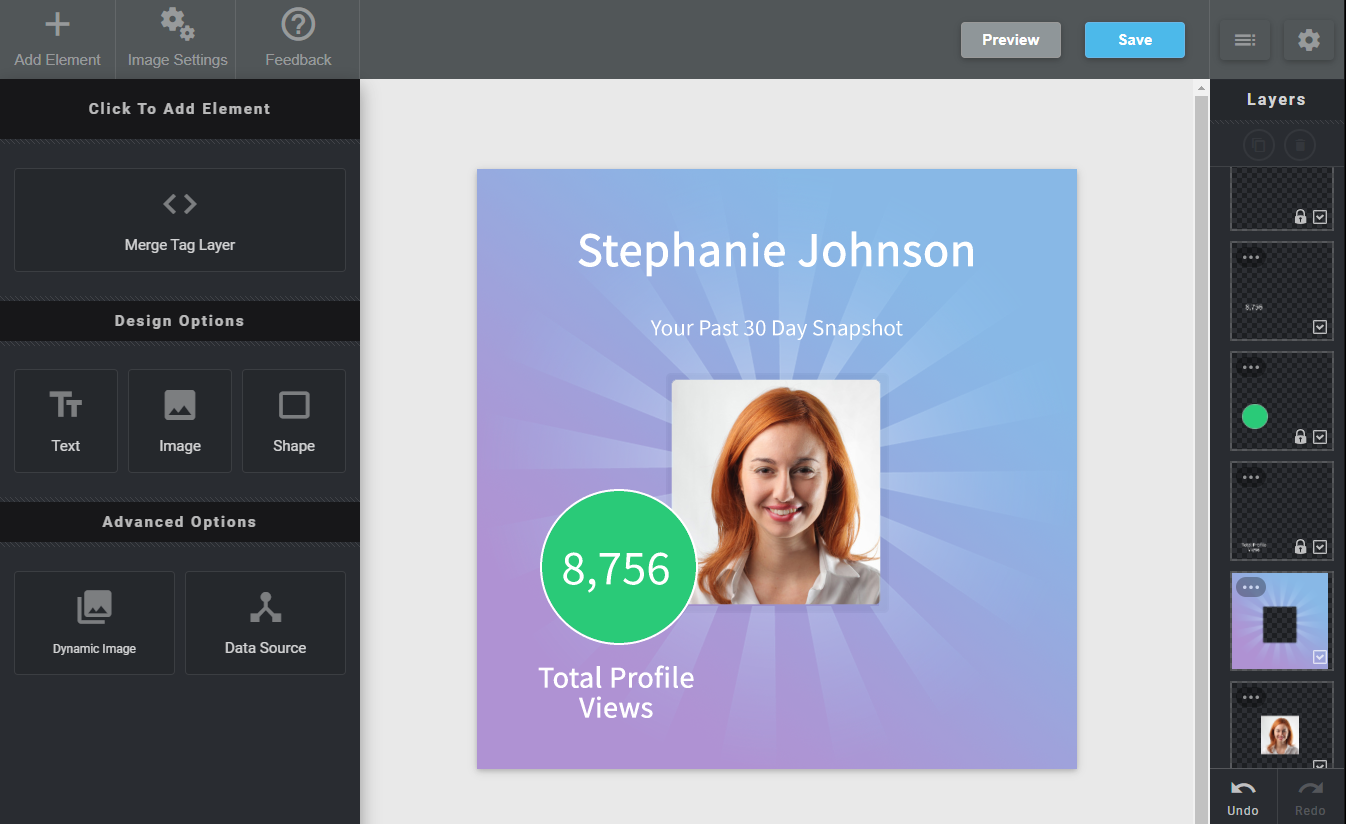The width and height of the screenshot is (1346, 824).
Task: Undo the last action
Action: pyautogui.click(x=1243, y=798)
